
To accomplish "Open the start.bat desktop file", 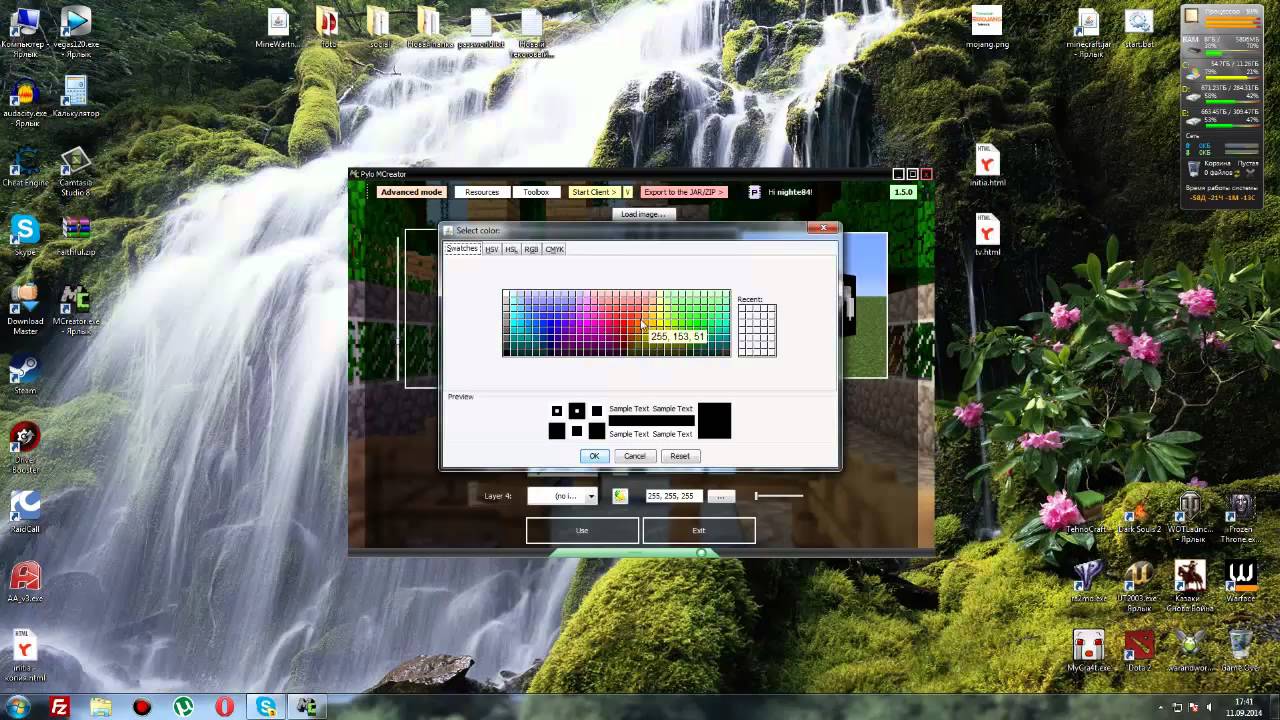I will (x=1139, y=28).
